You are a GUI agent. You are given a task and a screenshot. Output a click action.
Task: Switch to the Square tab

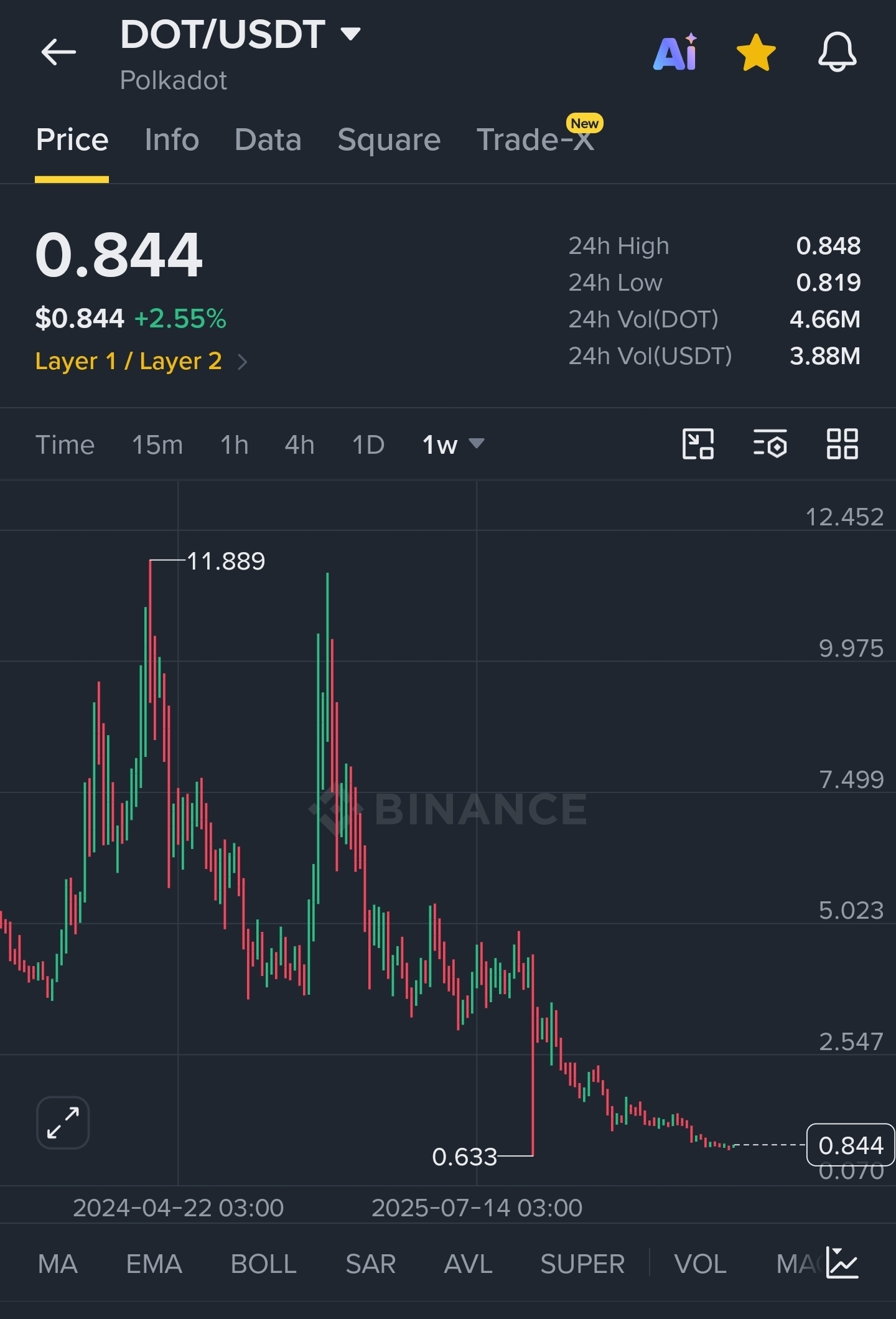click(x=389, y=140)
